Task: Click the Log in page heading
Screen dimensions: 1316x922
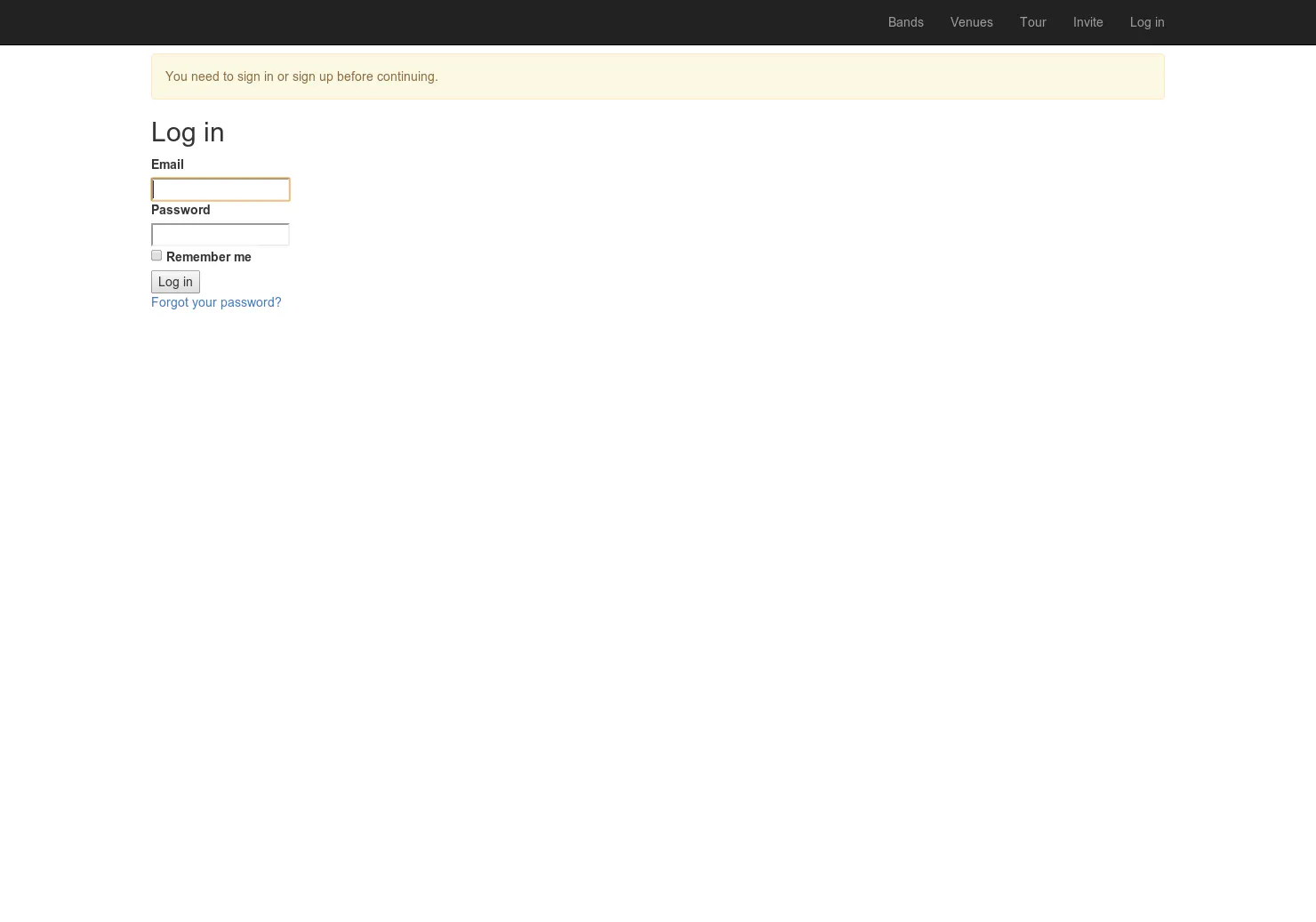Action: pos(188,132)
